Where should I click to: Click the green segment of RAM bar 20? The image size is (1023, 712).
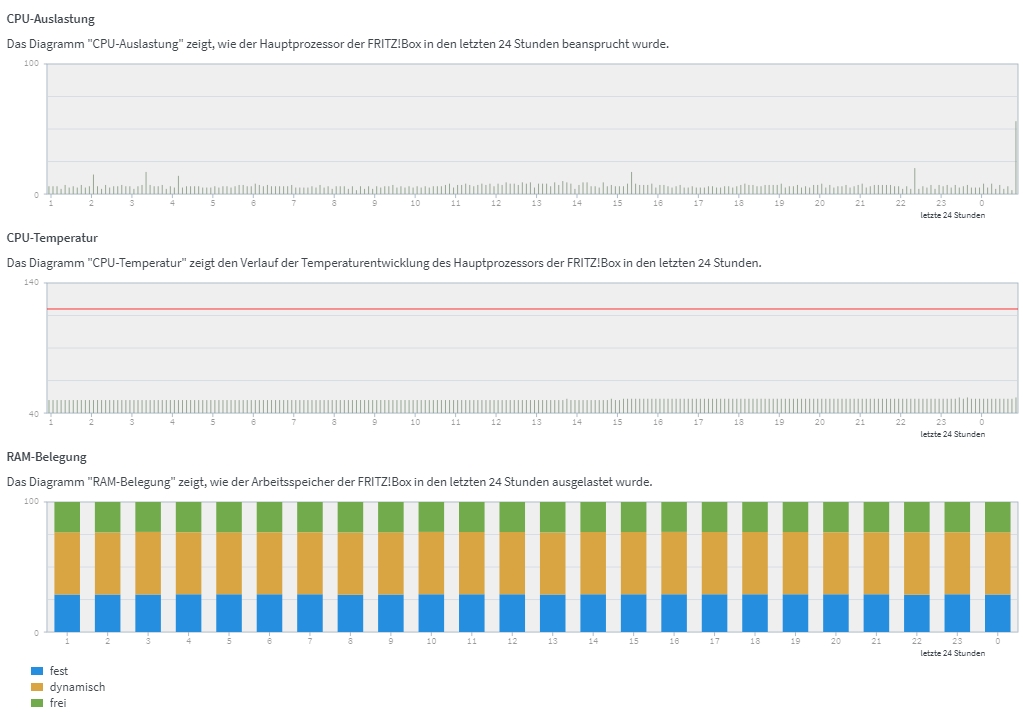coord(836,517)
